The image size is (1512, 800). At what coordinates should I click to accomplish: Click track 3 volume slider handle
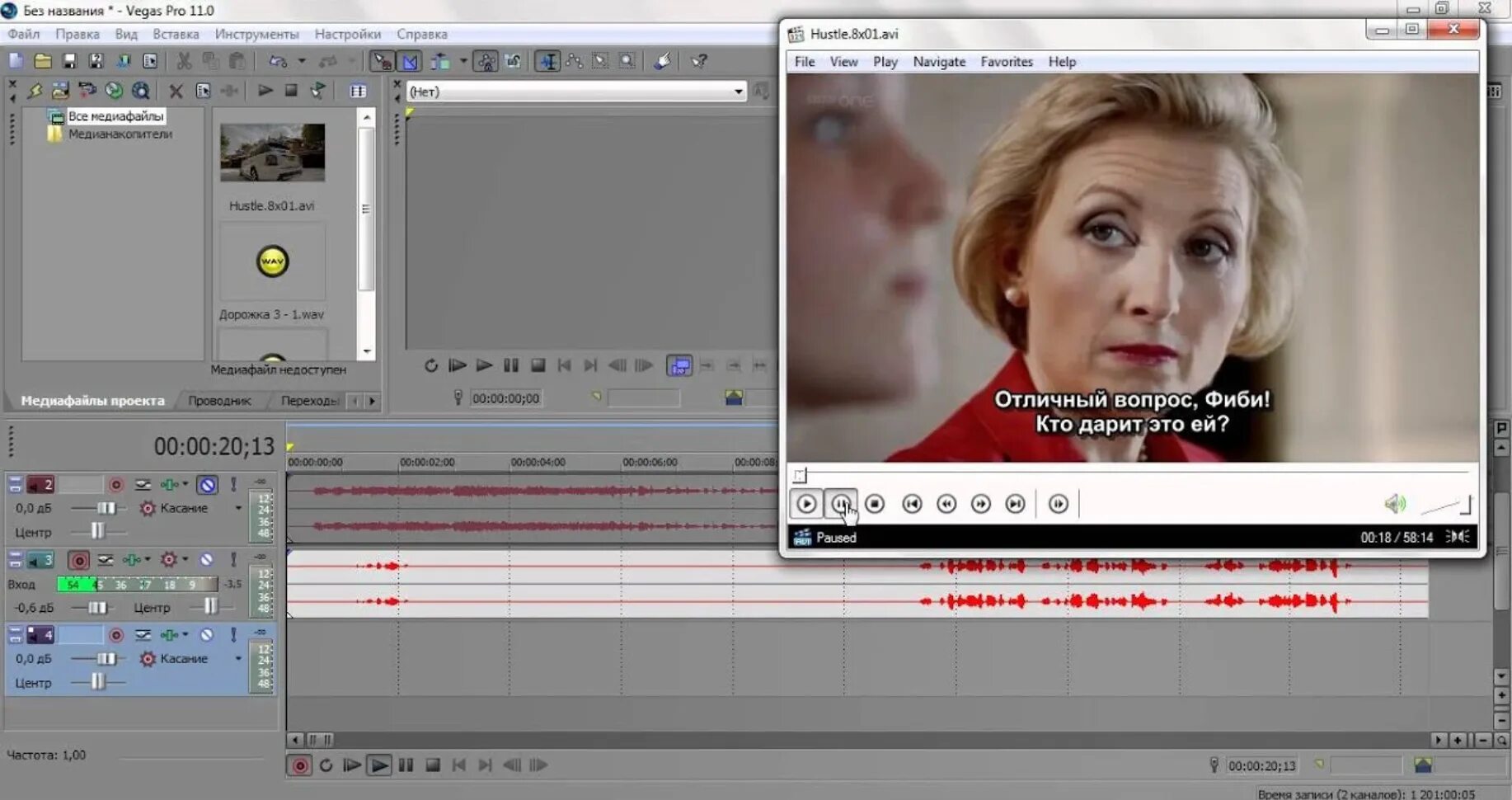tap(96, 608)
